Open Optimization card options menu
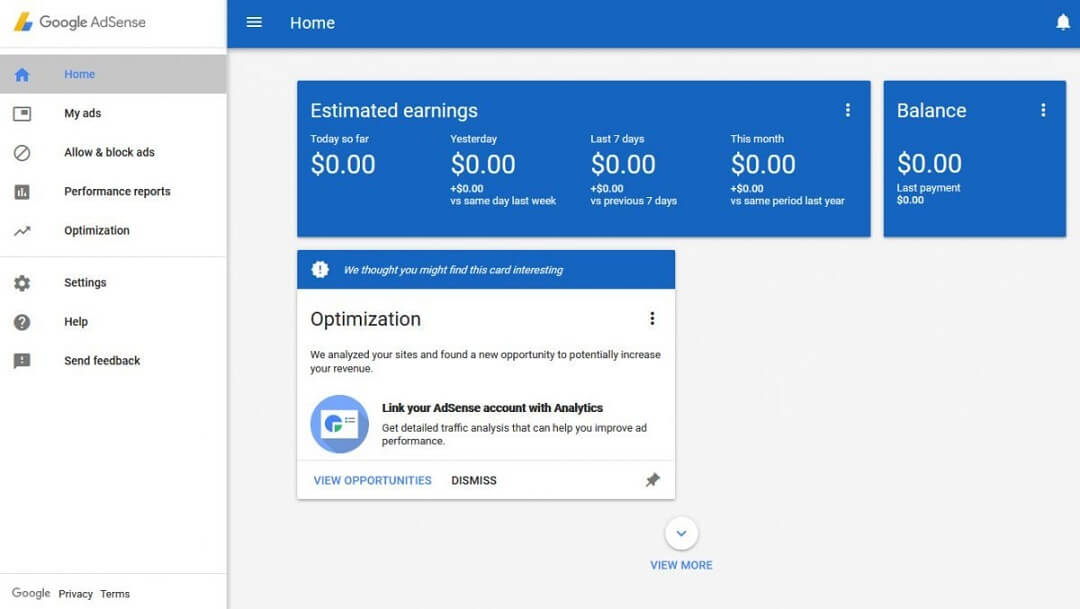Image resolution: width=1080 pixels, height=609 pixels. (652, 318)
